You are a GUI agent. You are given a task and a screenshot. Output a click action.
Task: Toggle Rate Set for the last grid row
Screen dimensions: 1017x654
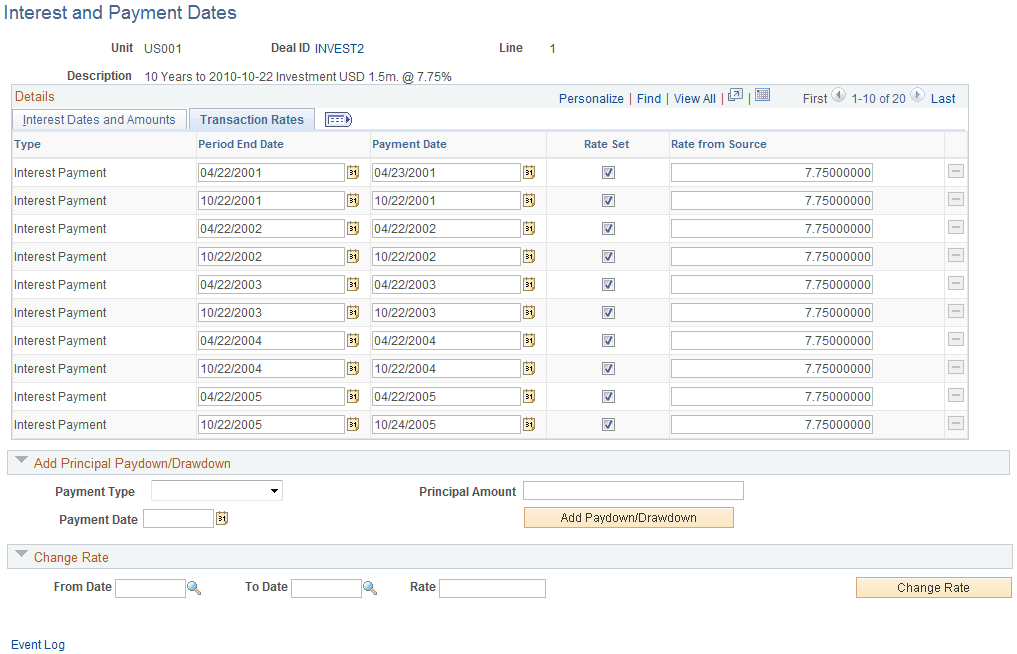pyautogui.click(x=608, y=424)
